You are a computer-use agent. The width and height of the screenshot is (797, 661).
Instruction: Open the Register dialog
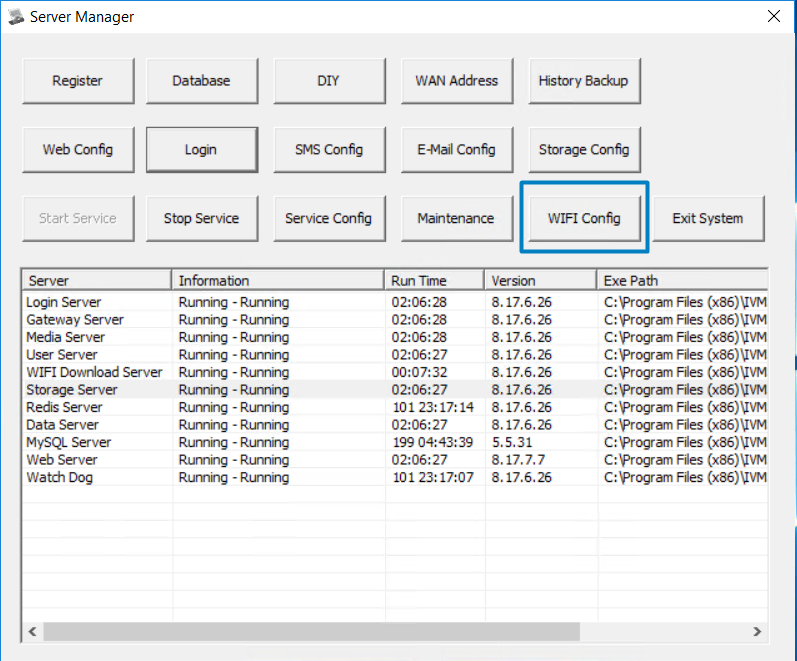pyautogui.click(x=77, y=81)
